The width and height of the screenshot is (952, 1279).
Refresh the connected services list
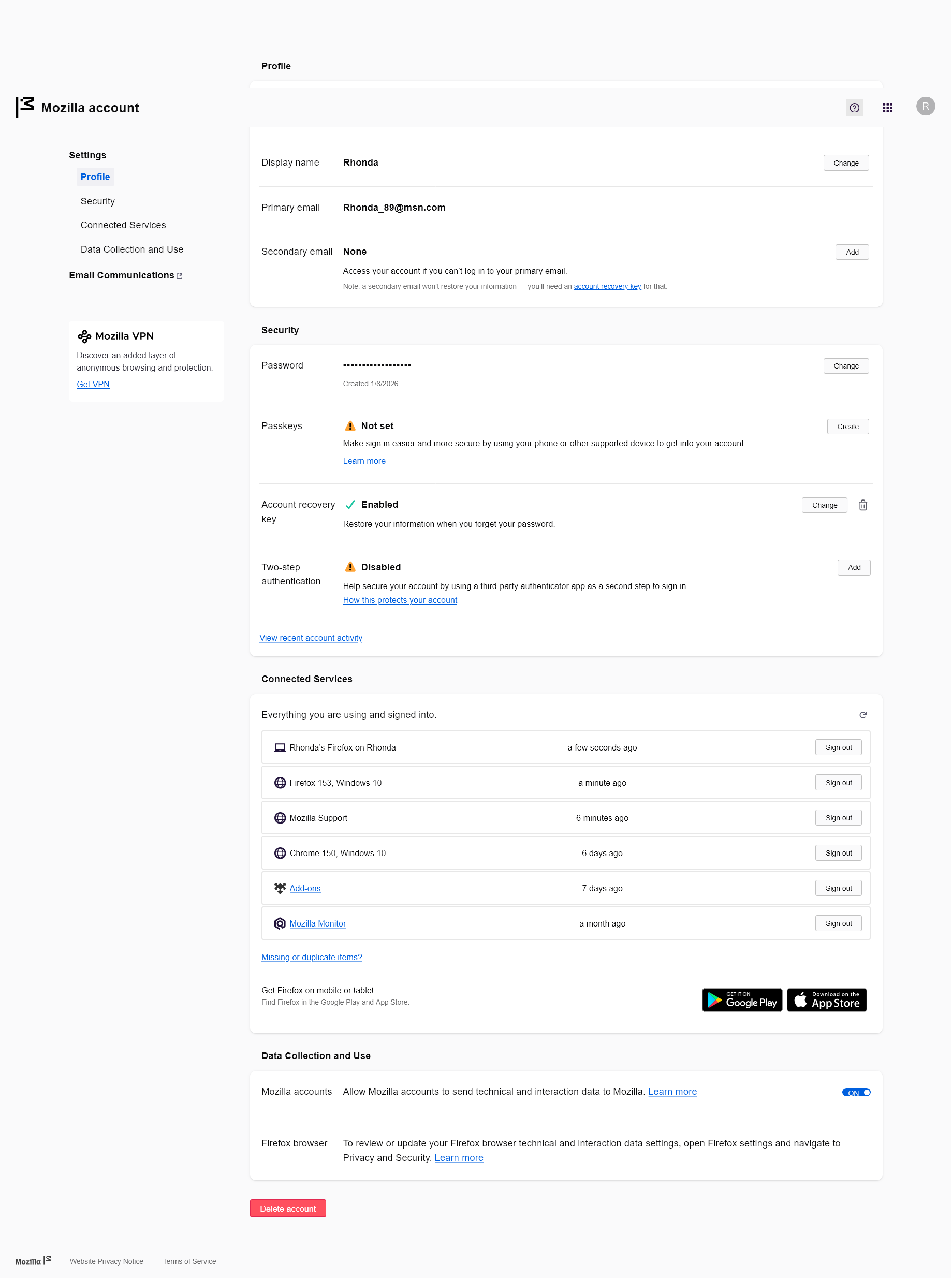862,715
